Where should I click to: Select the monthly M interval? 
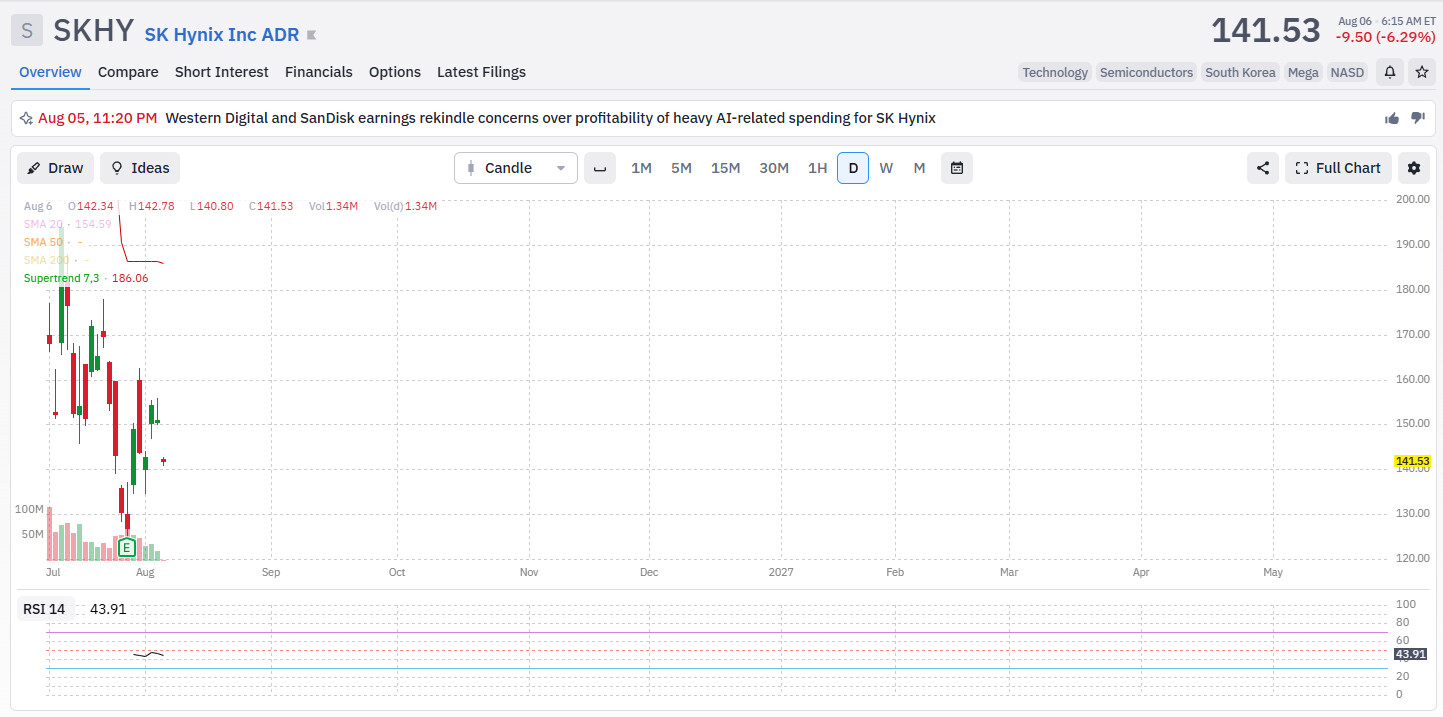coord(919,168)
